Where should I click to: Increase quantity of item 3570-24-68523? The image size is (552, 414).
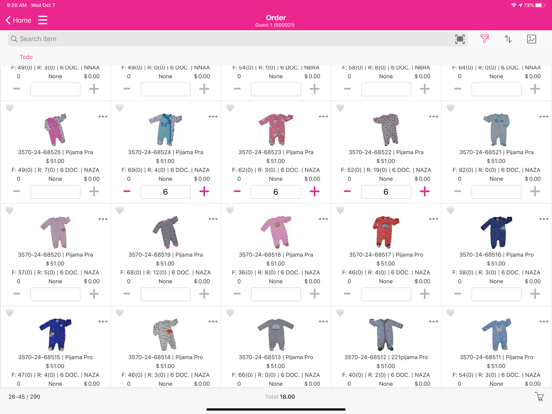pyautogui.click(x=314, y=192)
